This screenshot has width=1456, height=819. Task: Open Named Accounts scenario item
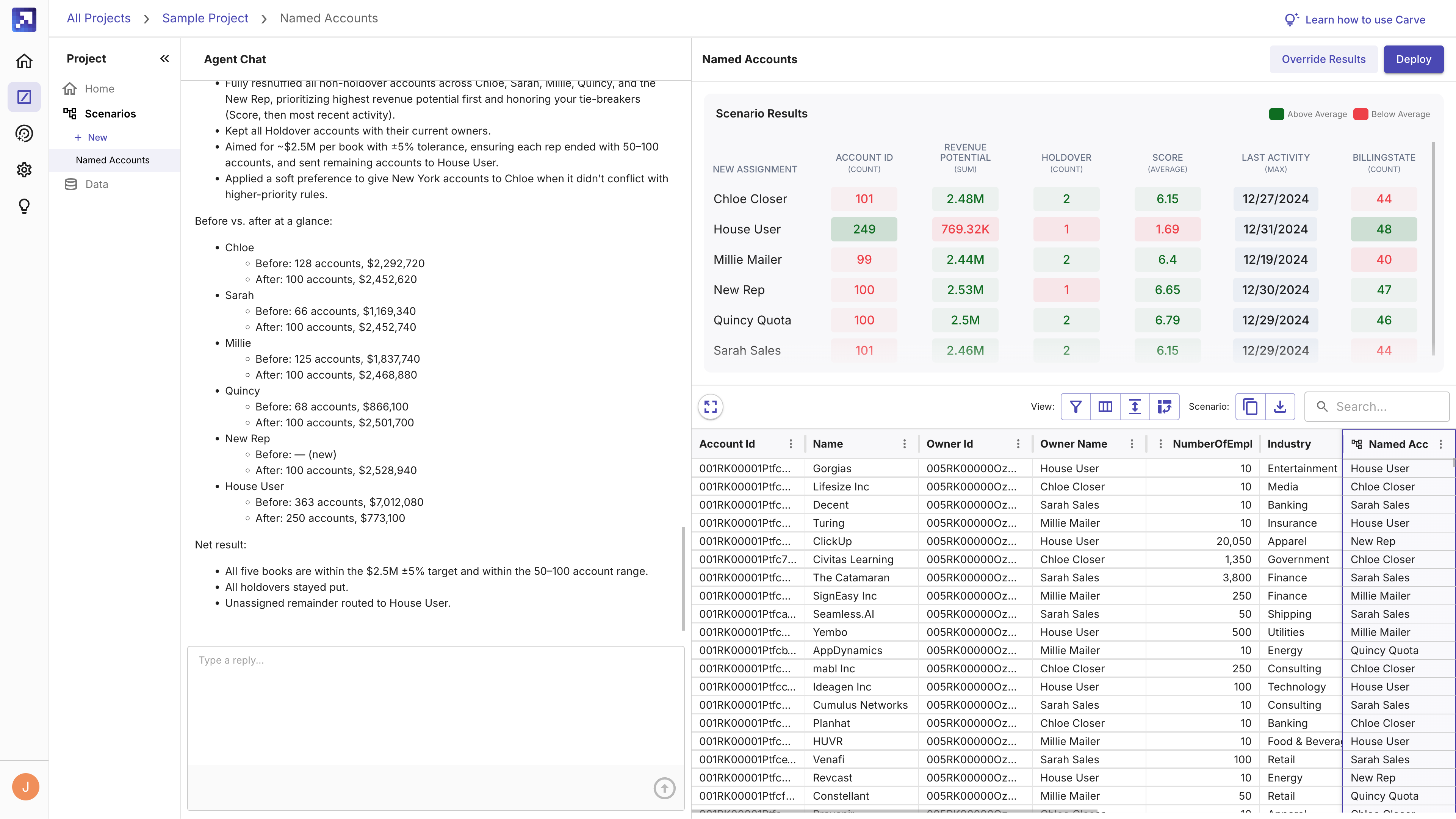click(x=113, y=160)
